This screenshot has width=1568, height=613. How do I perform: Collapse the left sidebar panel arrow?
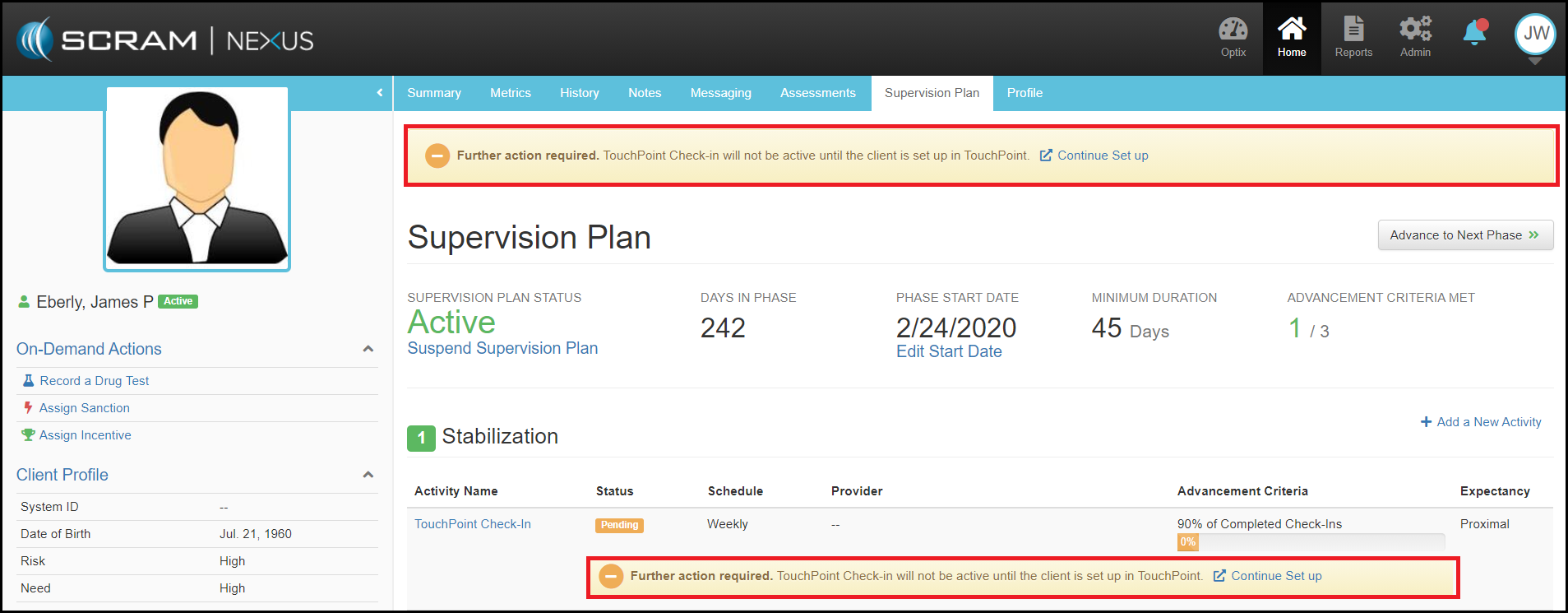coord(379,93)
